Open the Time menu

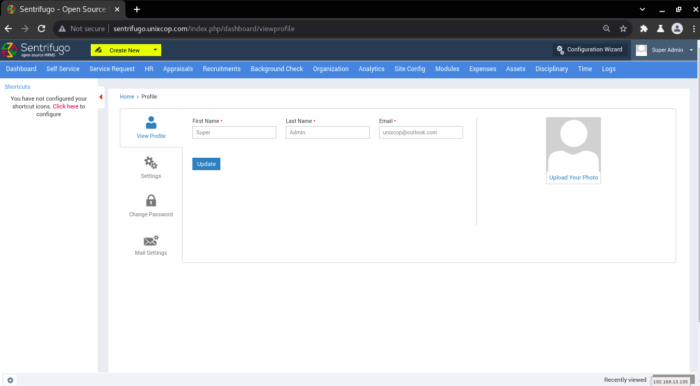[x=585, y=69]
